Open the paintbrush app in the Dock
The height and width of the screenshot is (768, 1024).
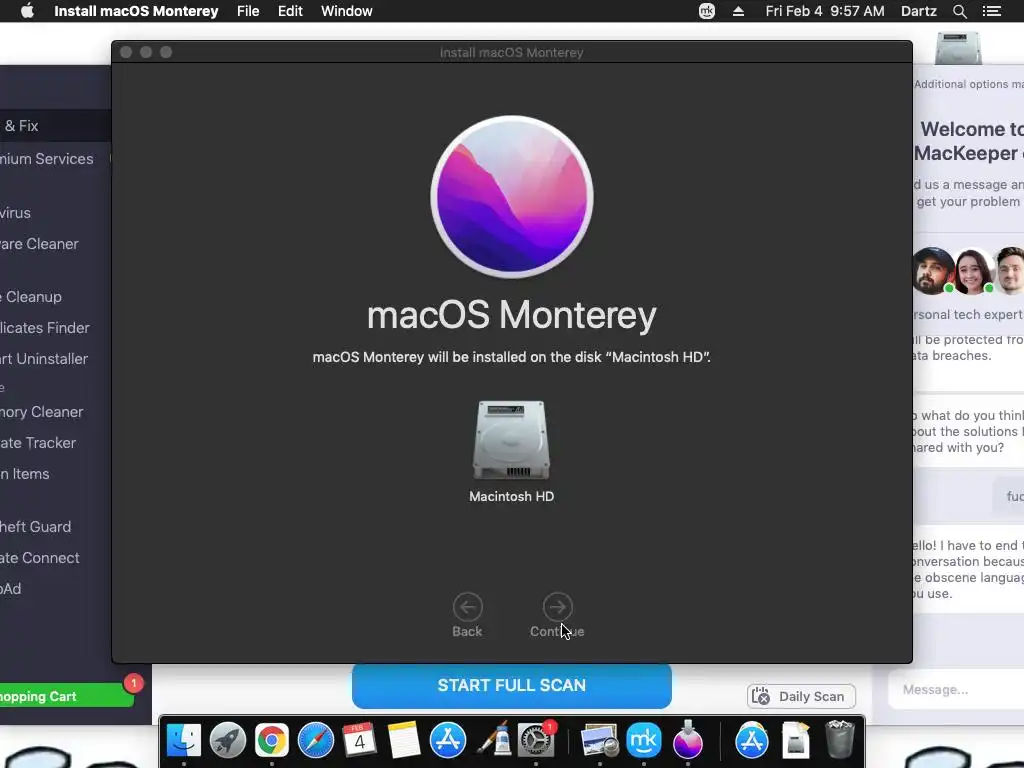[495, 741]
